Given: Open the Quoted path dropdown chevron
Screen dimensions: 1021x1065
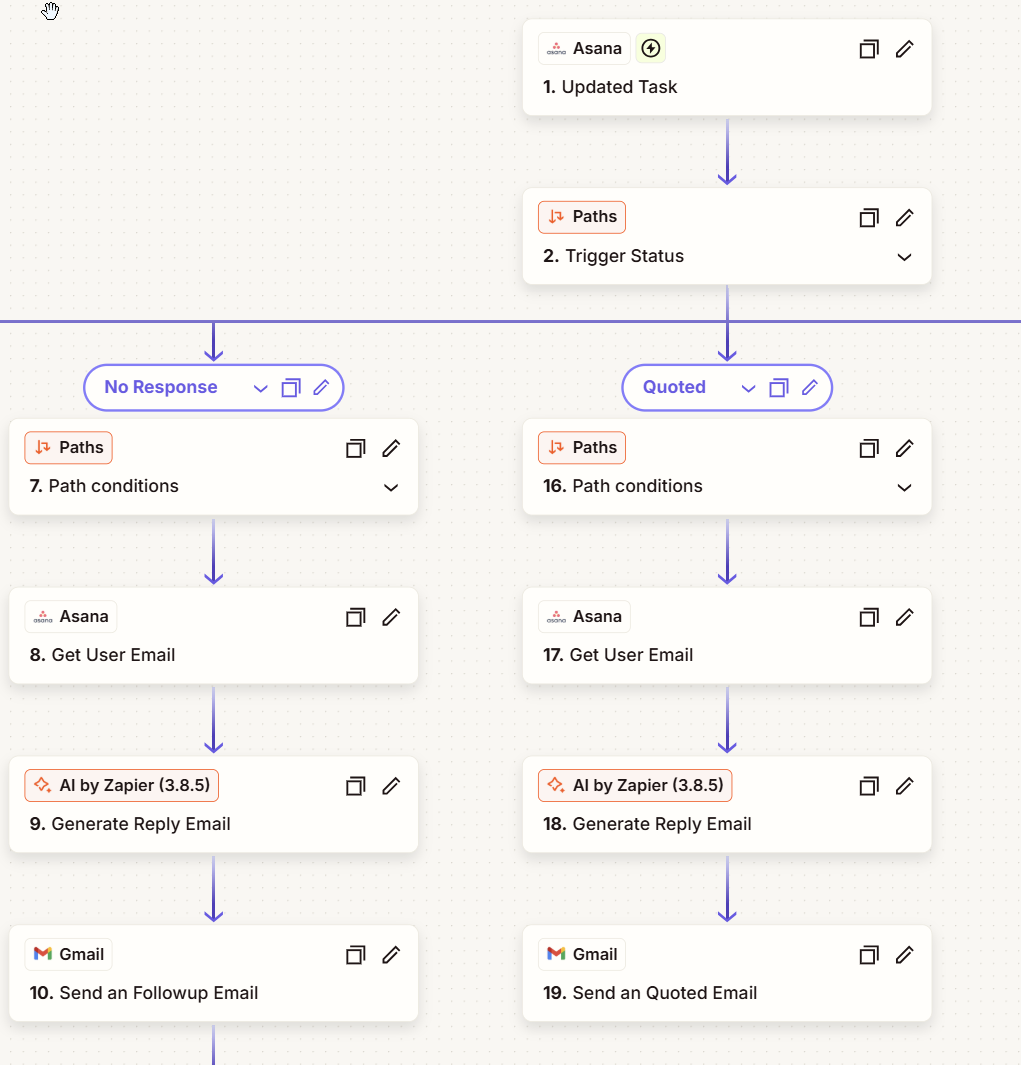Looking at the screenshot, I should point(748,389).
